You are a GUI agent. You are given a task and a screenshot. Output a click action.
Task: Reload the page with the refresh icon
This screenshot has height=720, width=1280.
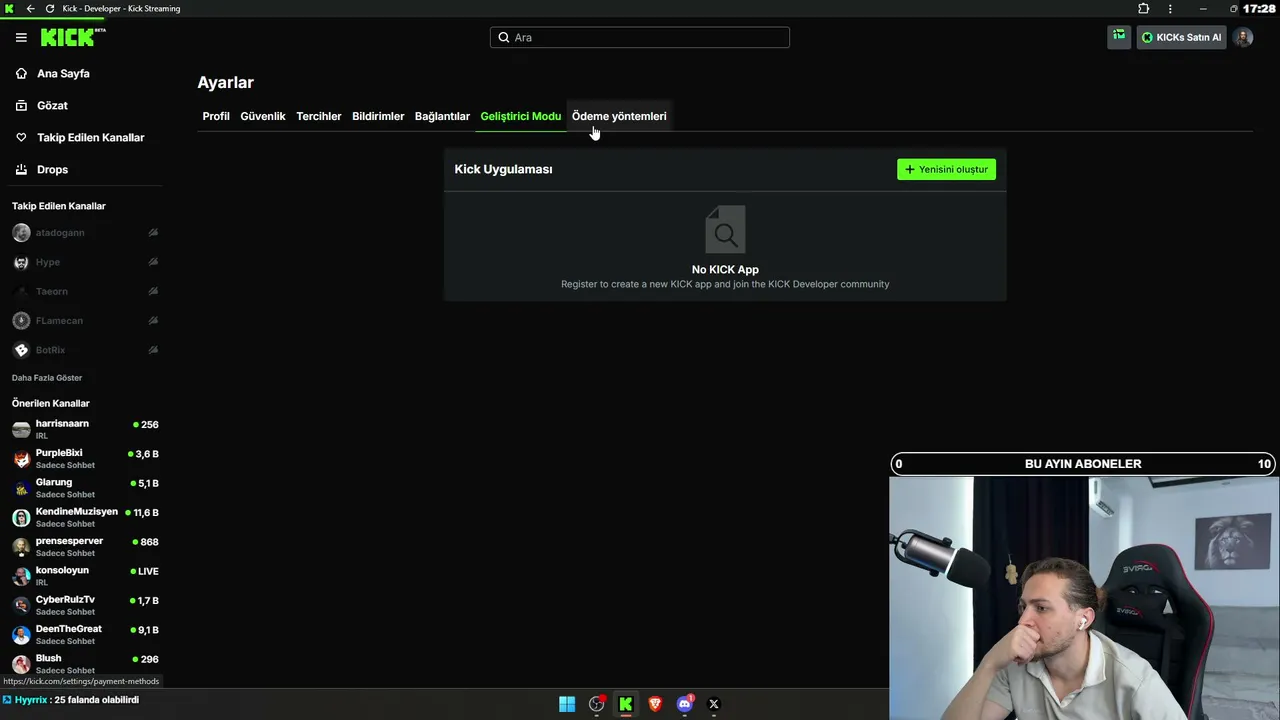50,9
